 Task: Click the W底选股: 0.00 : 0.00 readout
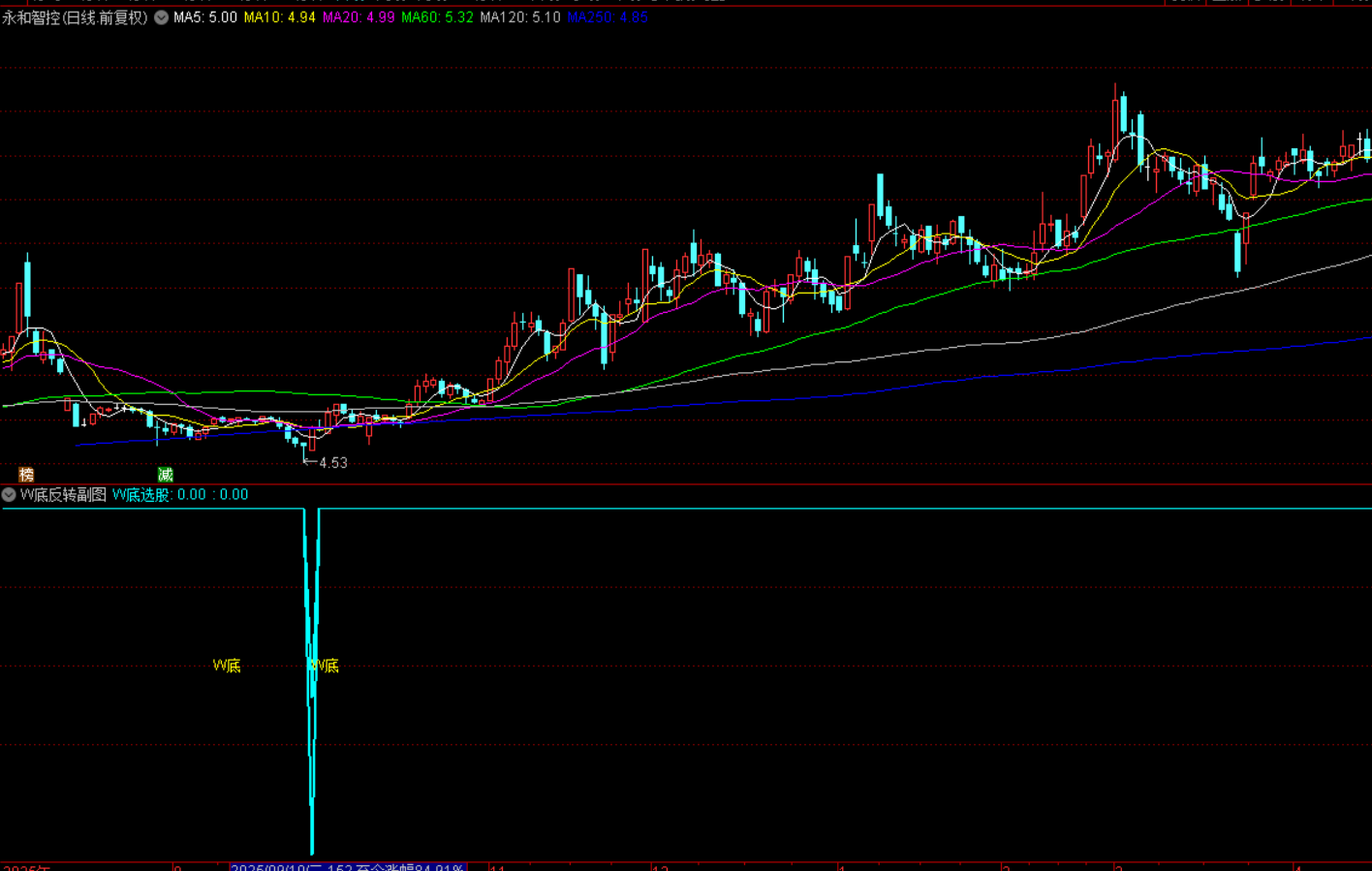click(180, 494)
